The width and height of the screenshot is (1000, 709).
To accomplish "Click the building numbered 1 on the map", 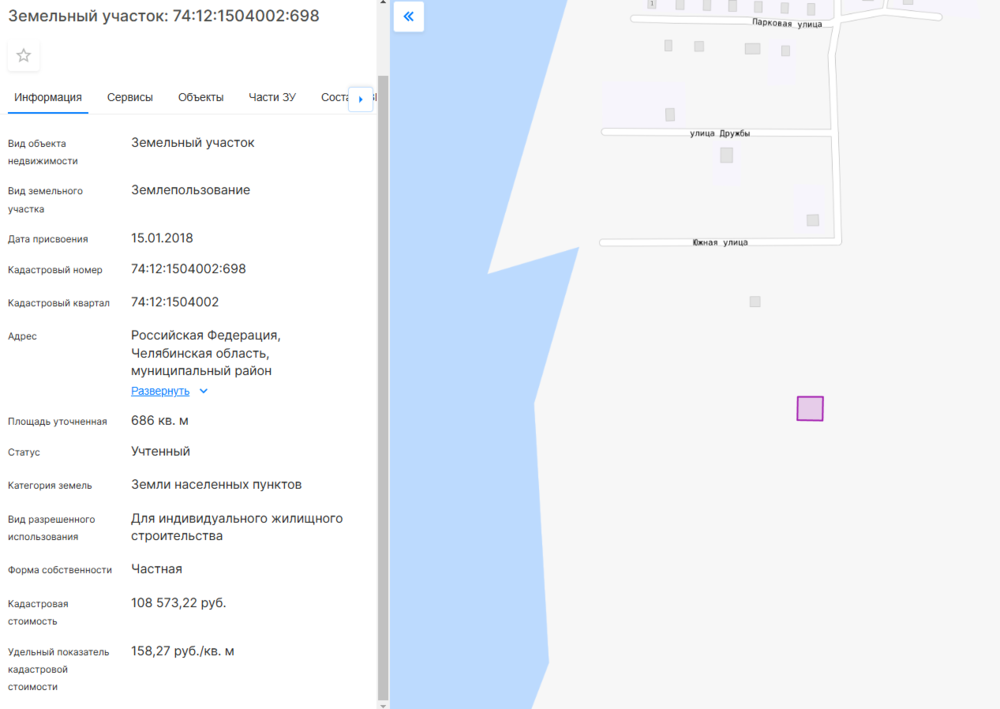I will click(652, 5).
